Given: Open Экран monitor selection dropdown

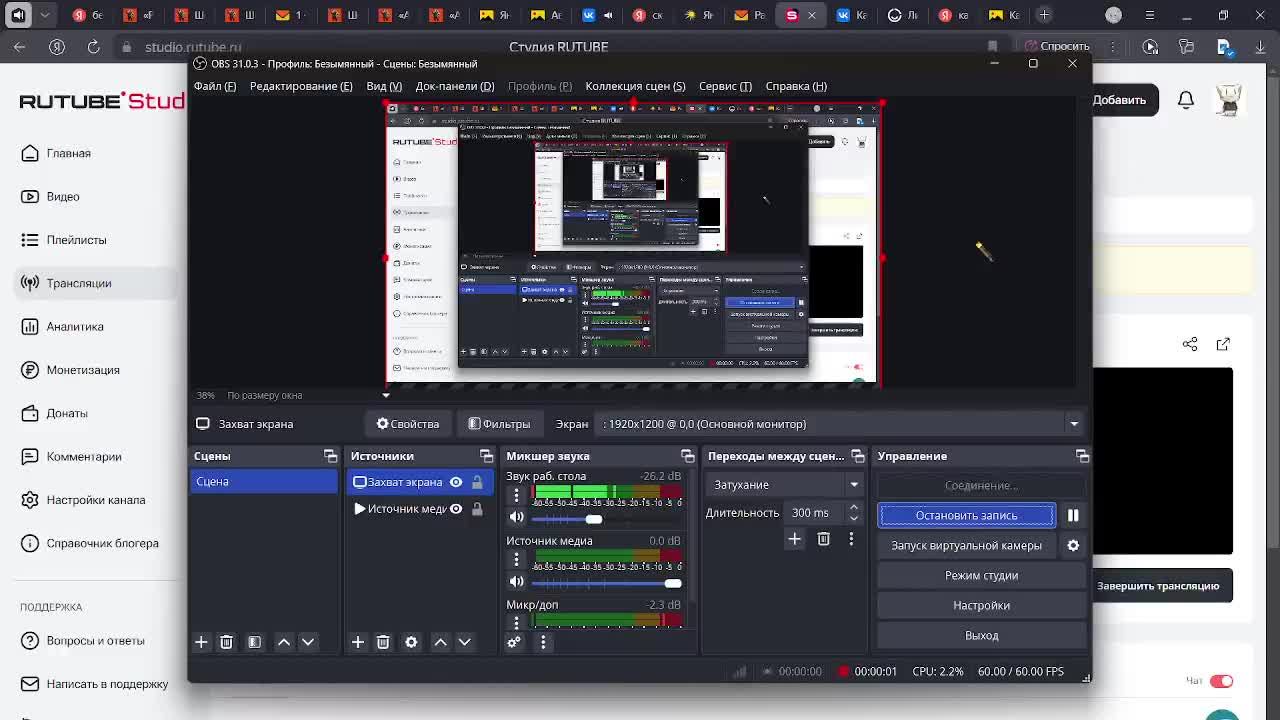Looking at the screenshot, I should coord(841,424).
